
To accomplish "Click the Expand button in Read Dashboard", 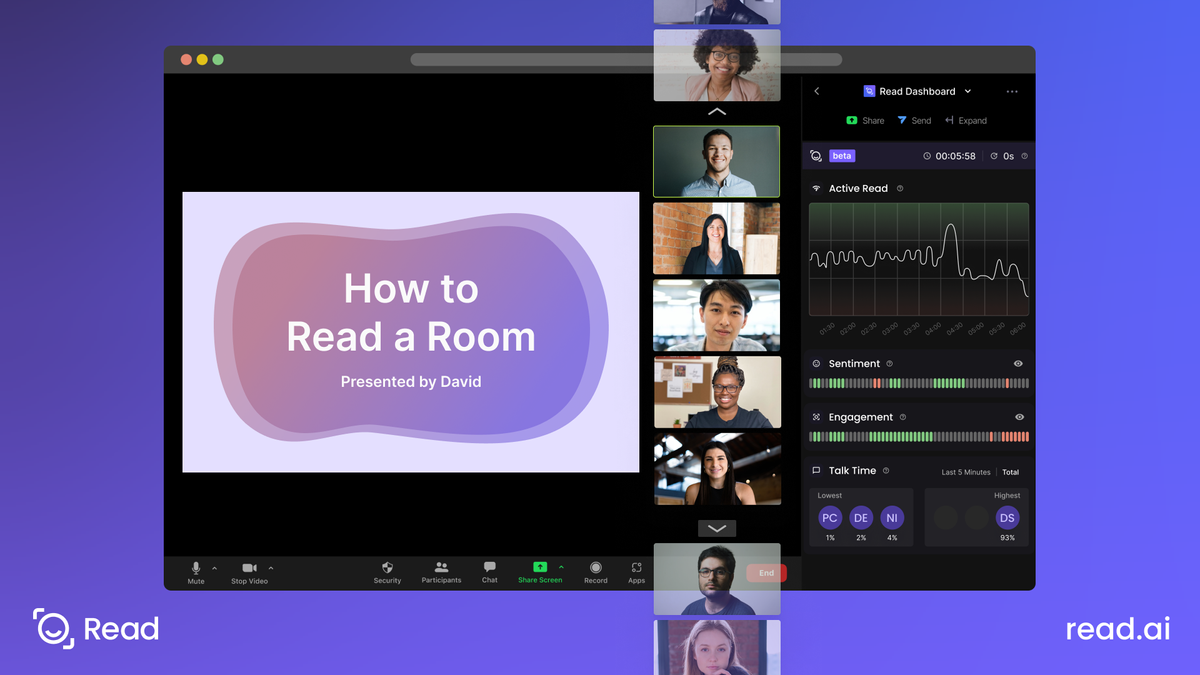I will [x=966, y=120].
